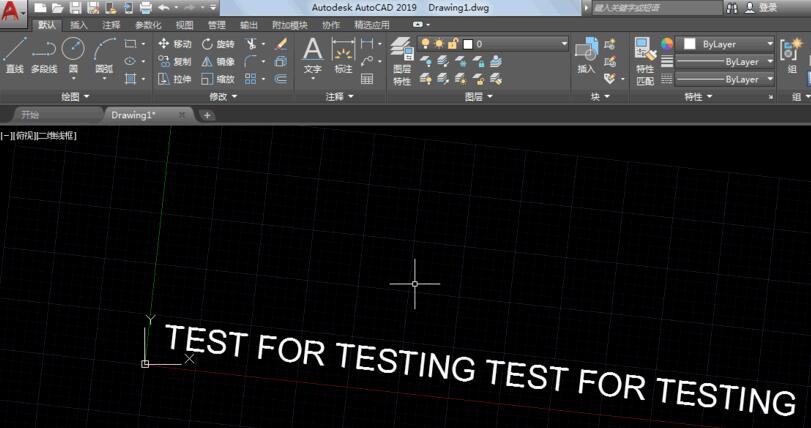Click the viewport label 俯视
811x428 pixels.
[x=23, y=136]
